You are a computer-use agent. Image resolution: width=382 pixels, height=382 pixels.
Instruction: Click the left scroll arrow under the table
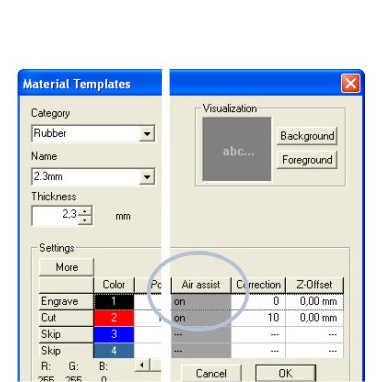click(142, 365)
